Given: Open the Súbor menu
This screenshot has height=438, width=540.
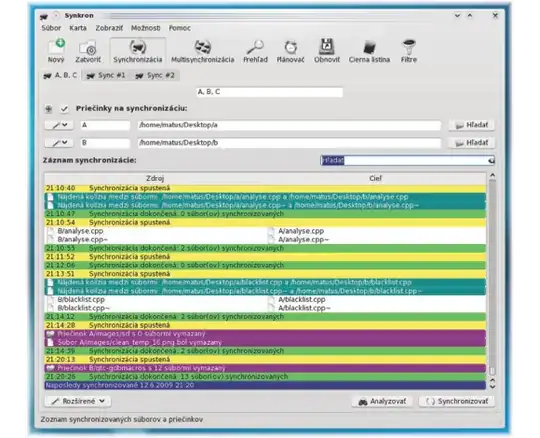Looking at the screenshot, I should coord(51,28).
